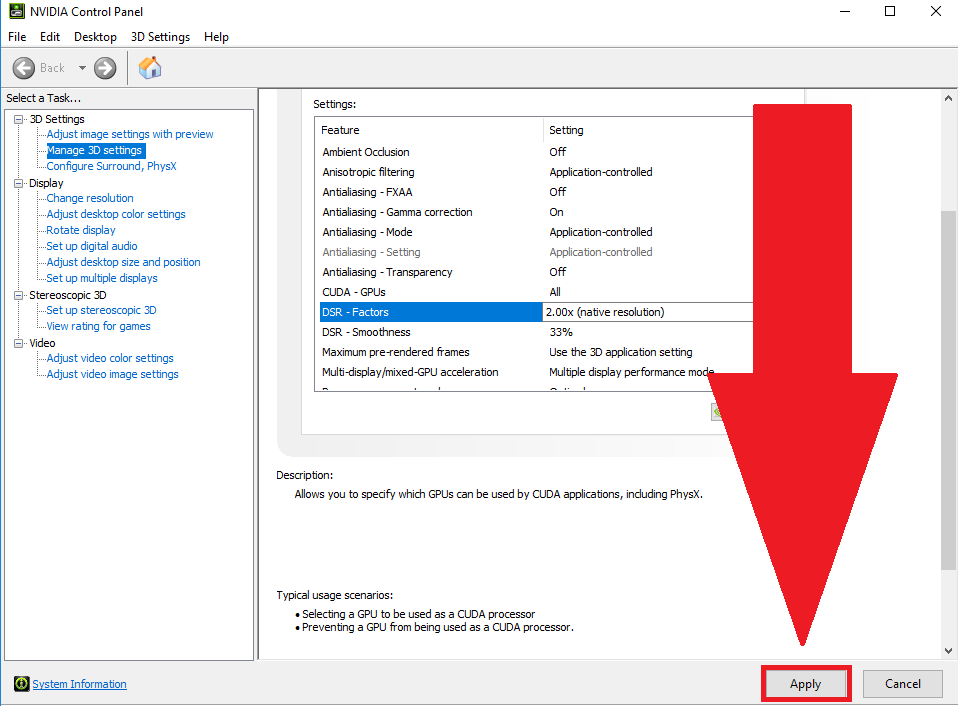Viewport: 958px width, 706px height.
Task: Select the Antialiasing - Transparency row
Action: tap(536, 272)
